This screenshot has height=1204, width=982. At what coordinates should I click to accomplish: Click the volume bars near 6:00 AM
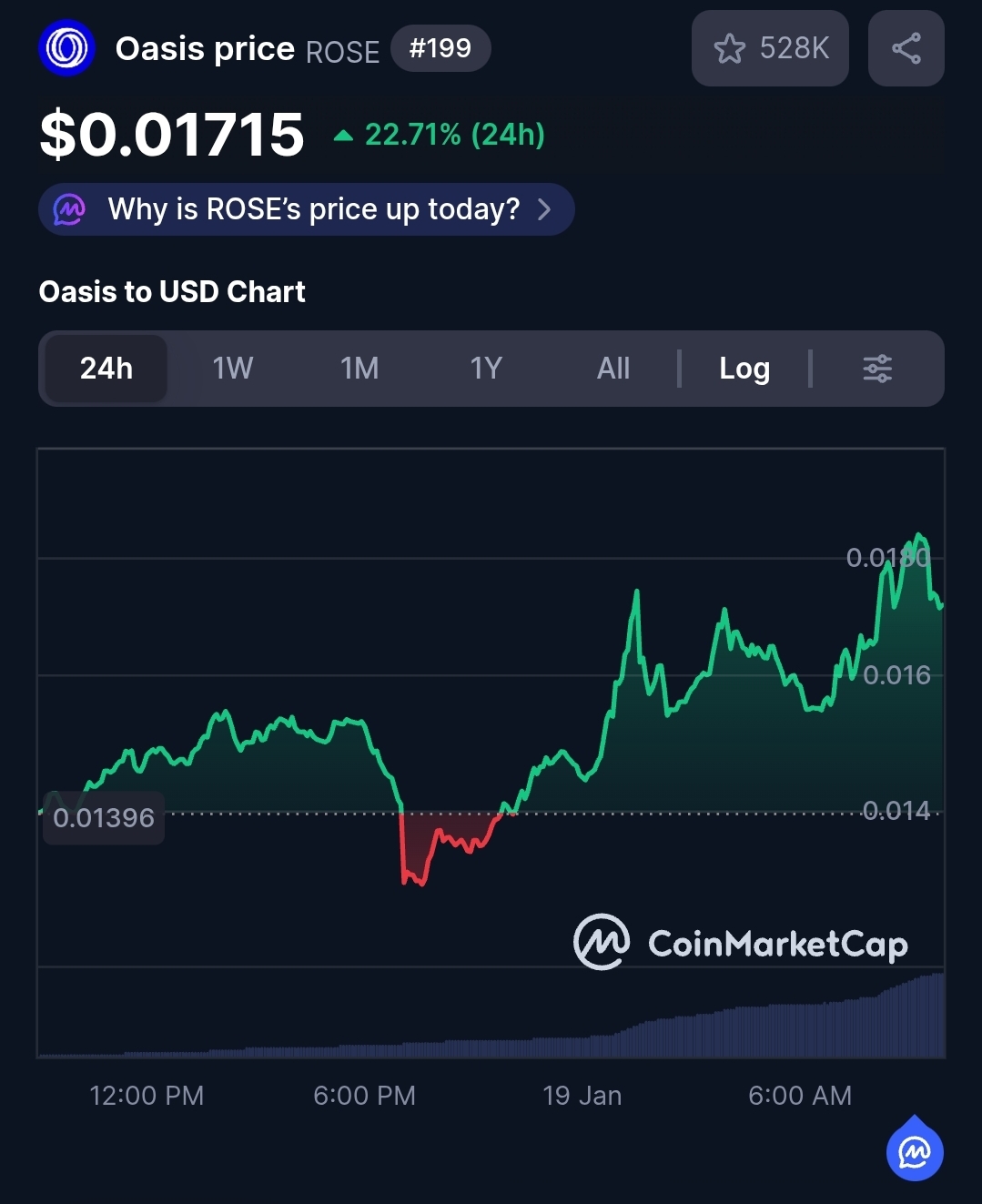click(x=799, y=1030)
